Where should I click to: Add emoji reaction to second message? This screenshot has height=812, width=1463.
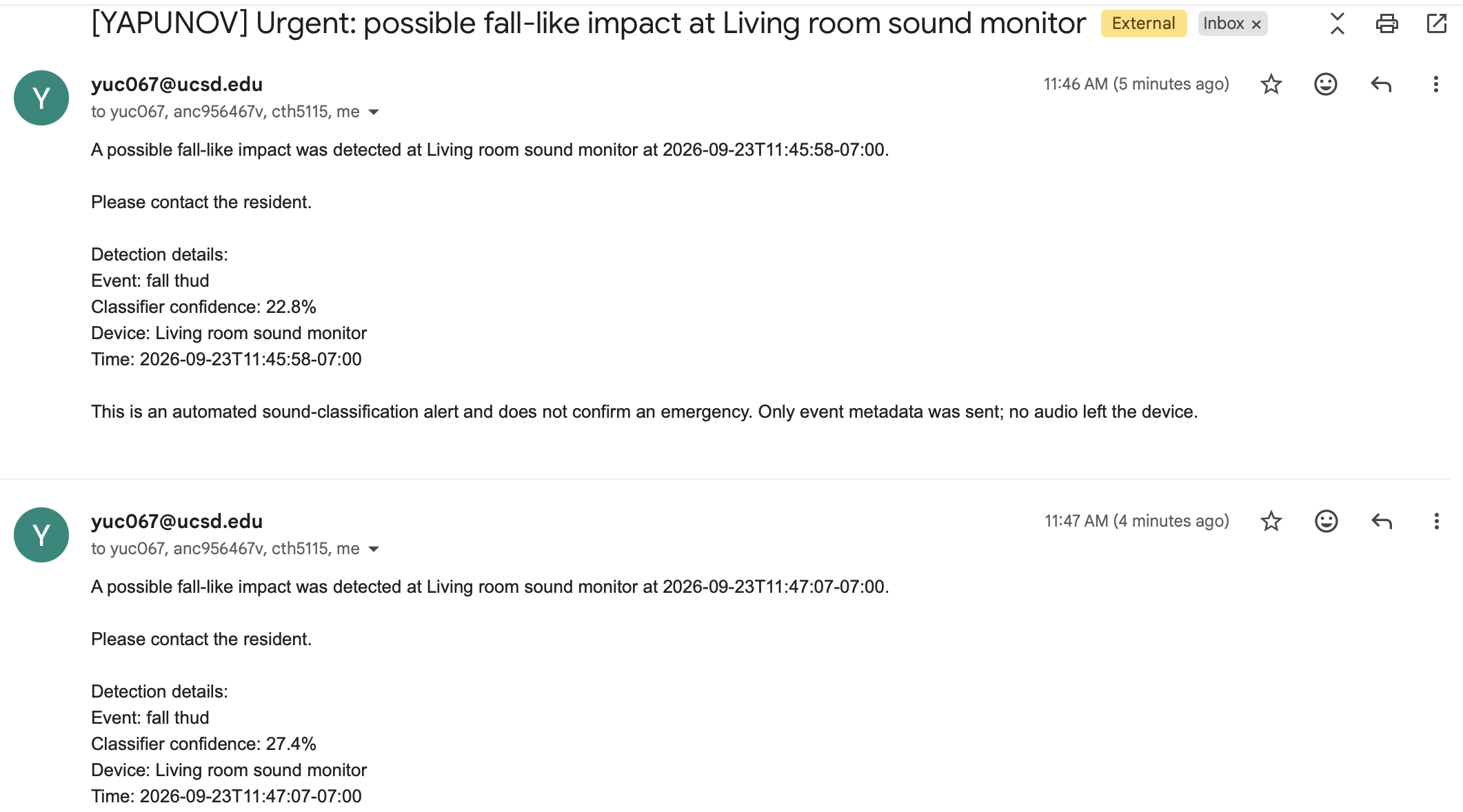coord(1326,521)
